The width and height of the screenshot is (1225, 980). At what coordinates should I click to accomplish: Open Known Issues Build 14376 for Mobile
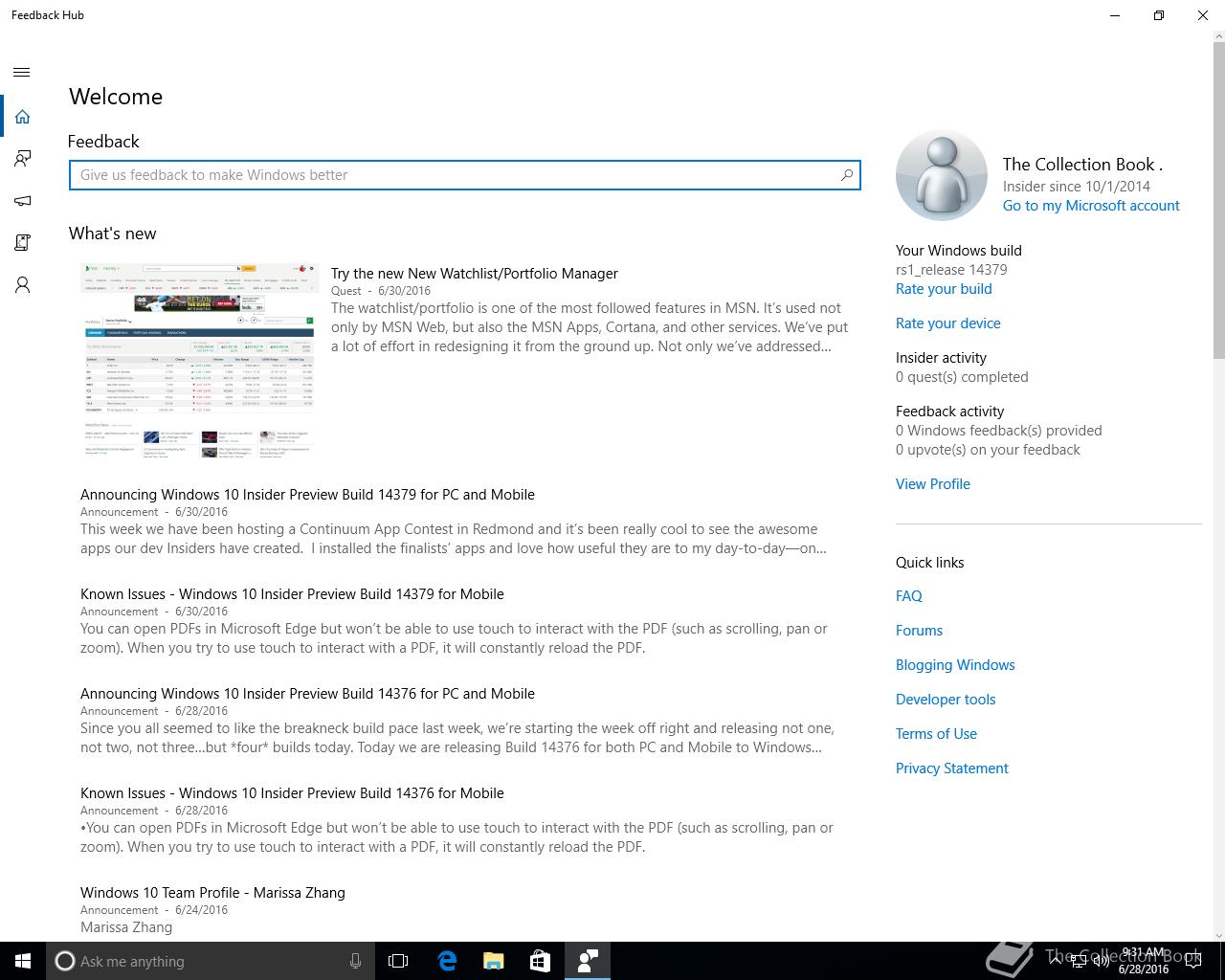coord(292,793)
